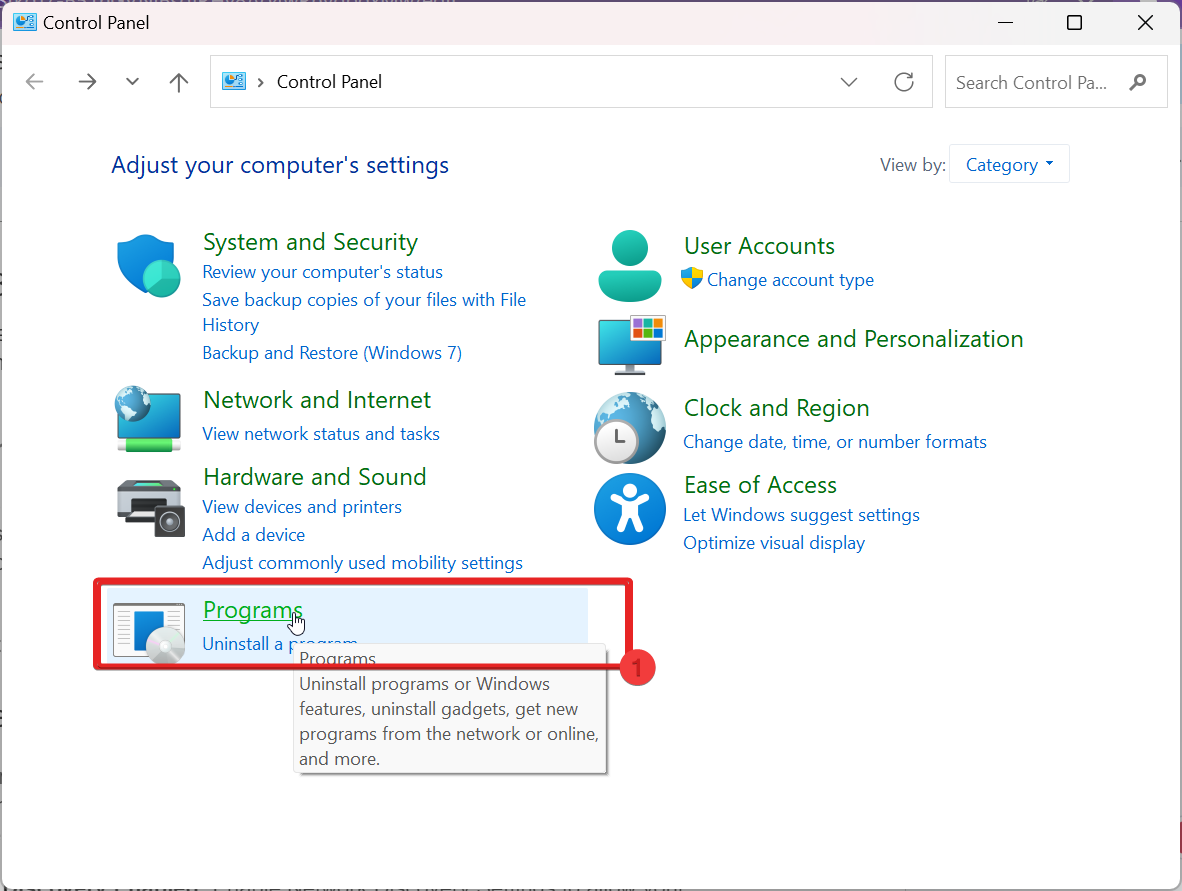Open Network and Internet heading
The width and height of the screenshot is (1182, 891).
point(317,400)
